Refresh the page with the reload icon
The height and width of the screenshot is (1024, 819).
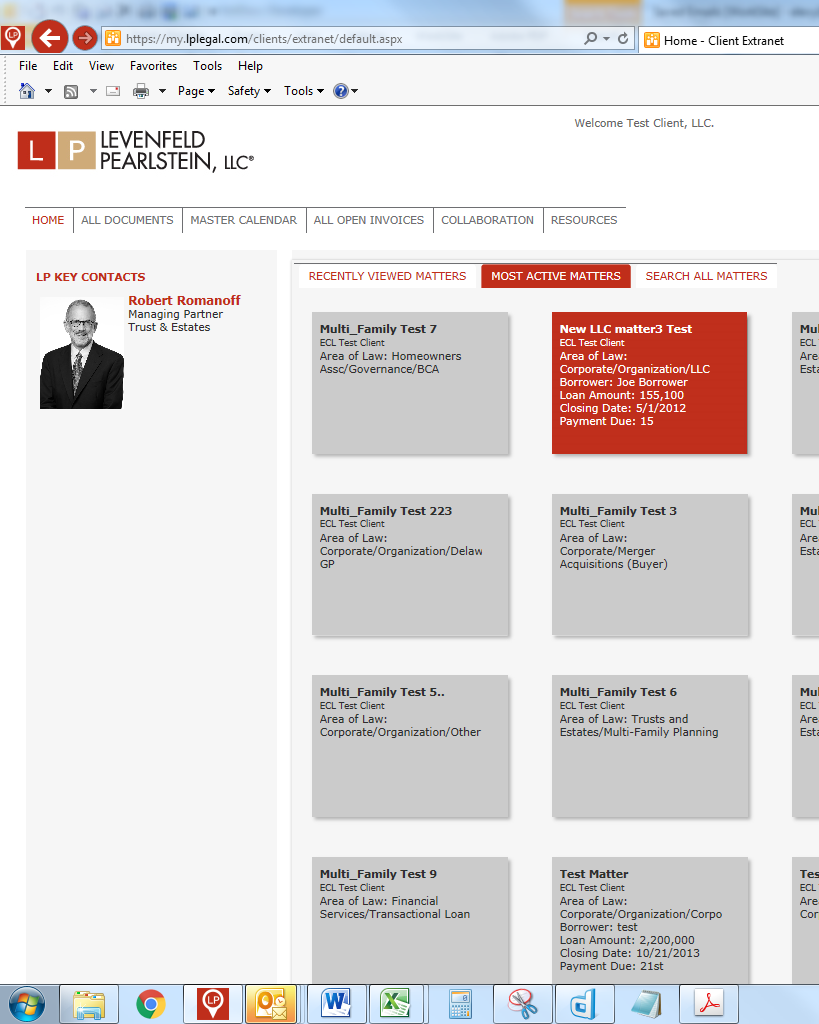click(623, 39)
